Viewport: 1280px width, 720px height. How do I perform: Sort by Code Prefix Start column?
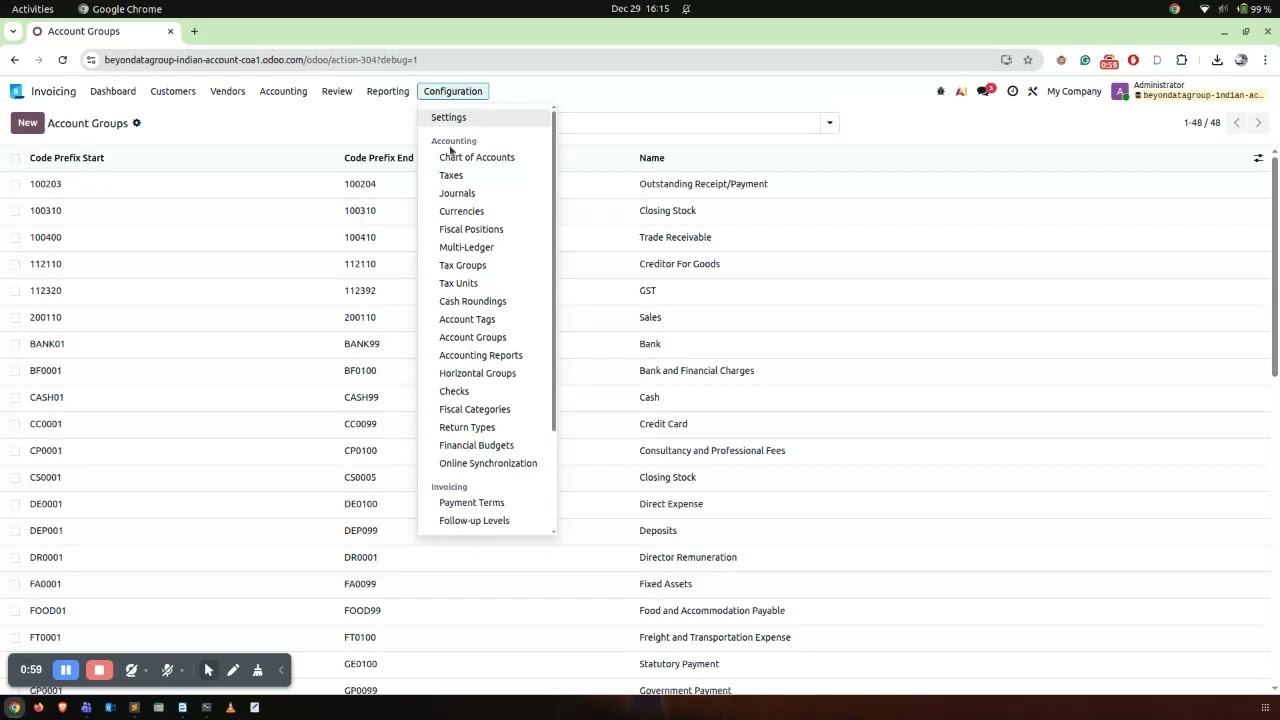[67, 158]
